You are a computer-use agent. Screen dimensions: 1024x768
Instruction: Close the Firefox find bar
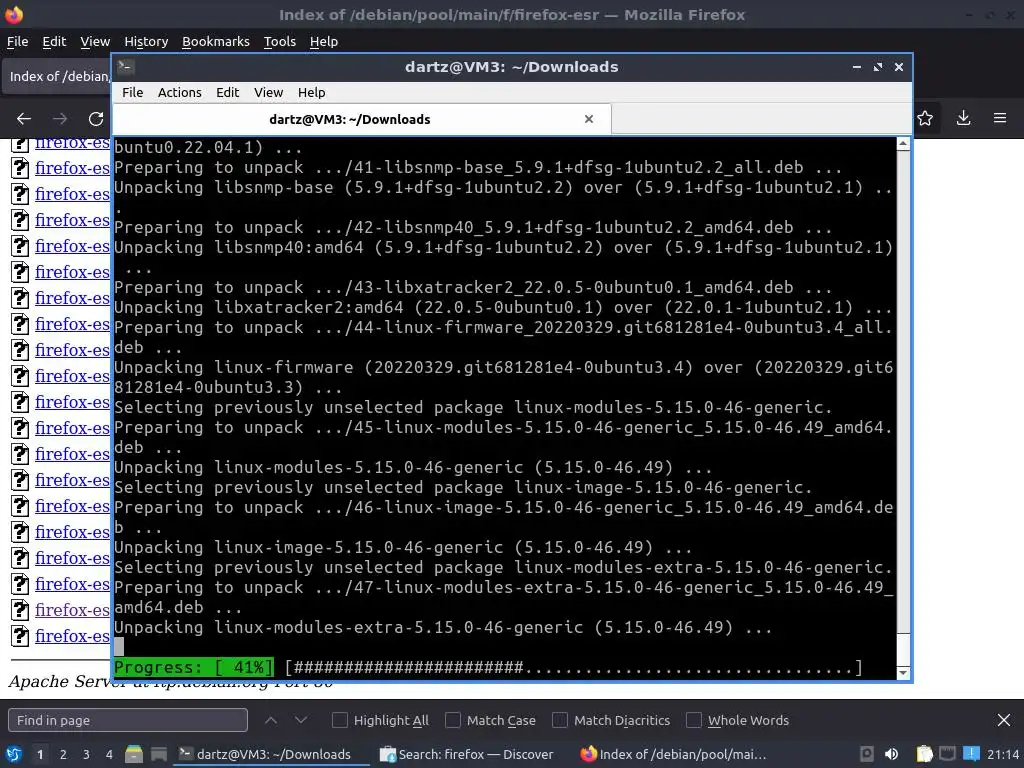coord(1004,720)
